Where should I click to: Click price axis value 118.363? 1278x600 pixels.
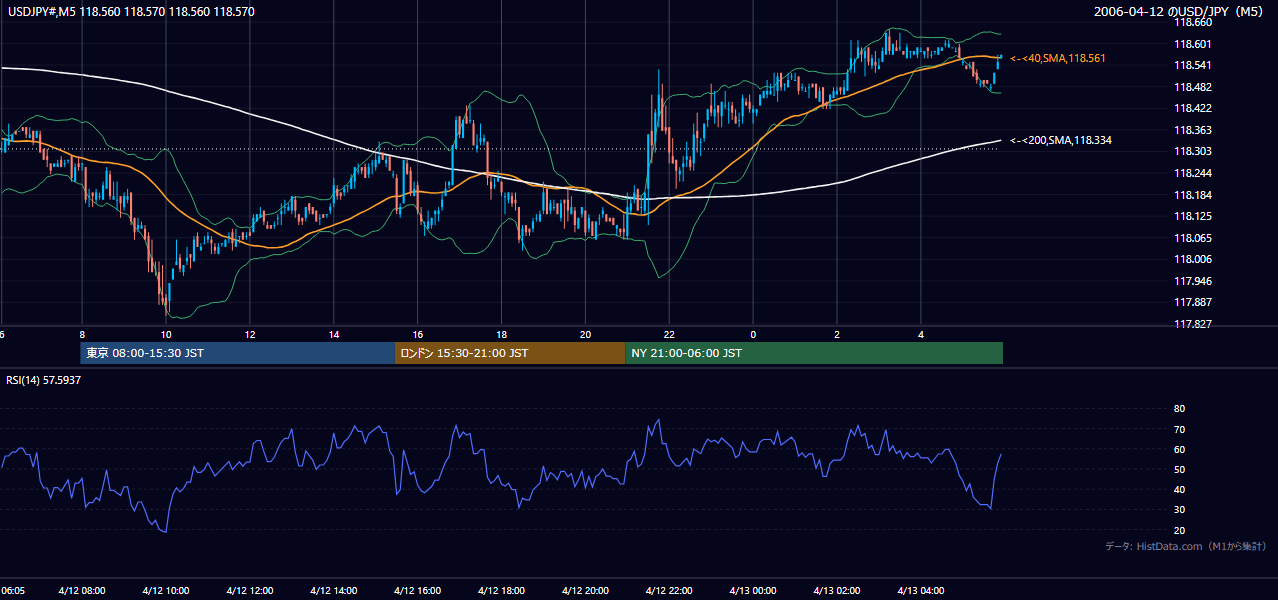click(1192, 130)
